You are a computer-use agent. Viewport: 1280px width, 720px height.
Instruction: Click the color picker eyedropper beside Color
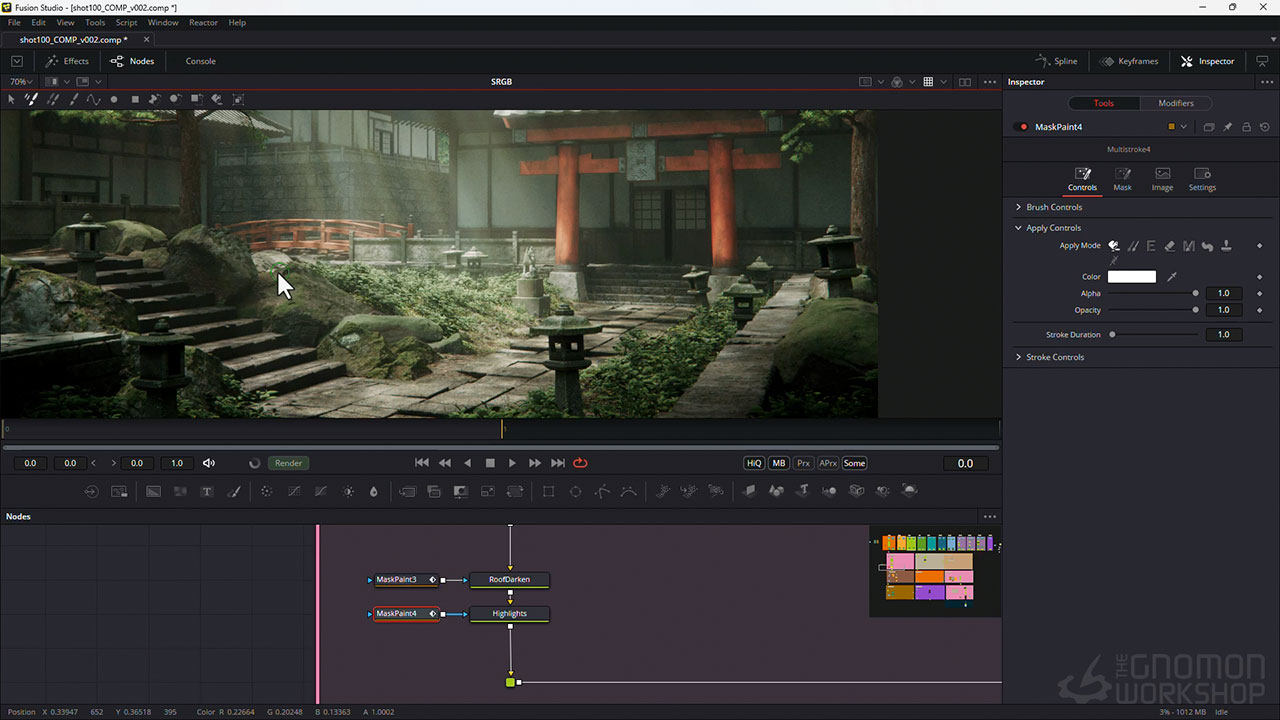(x=1171, y=277)
